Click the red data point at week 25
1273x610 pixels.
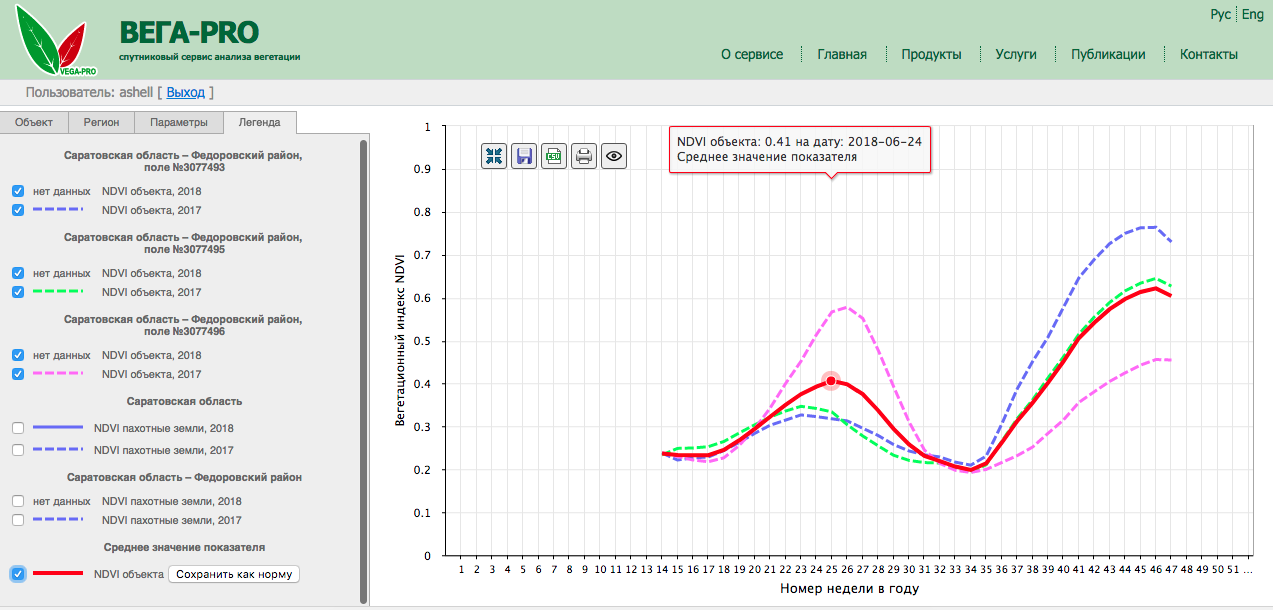point(830,382)
